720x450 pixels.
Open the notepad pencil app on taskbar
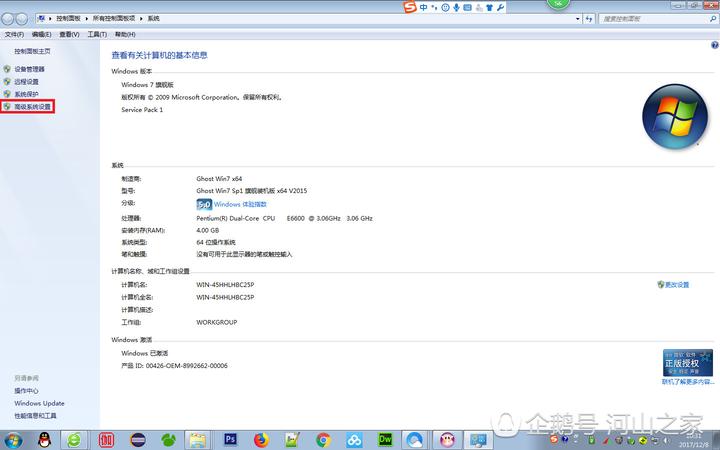[292, 440]
